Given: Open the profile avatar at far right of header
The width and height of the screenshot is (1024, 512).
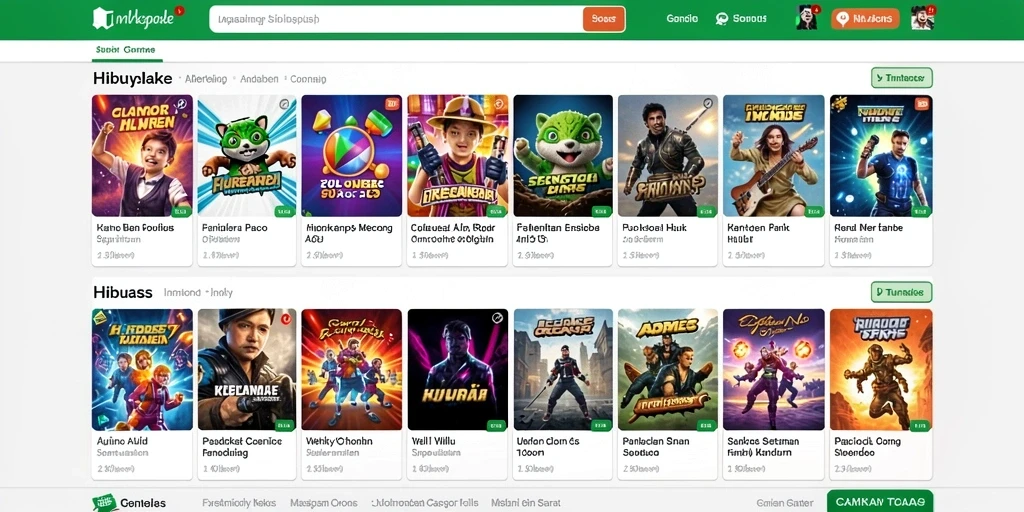Looking at the screenshot, I should click(922, 18).
